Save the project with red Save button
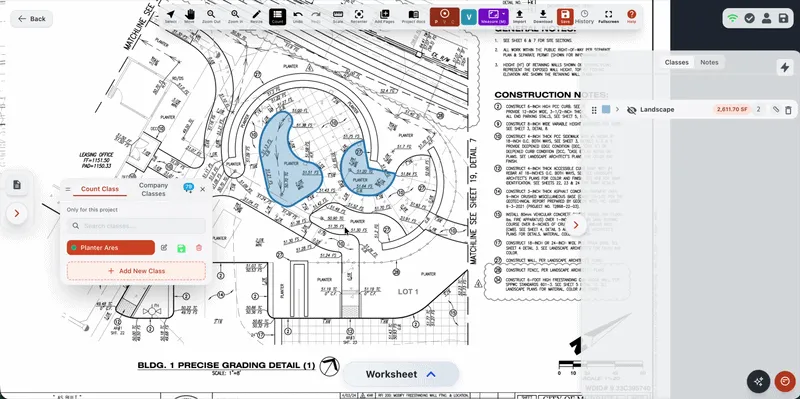Screen dimensions: 800x399 point(564,17)
